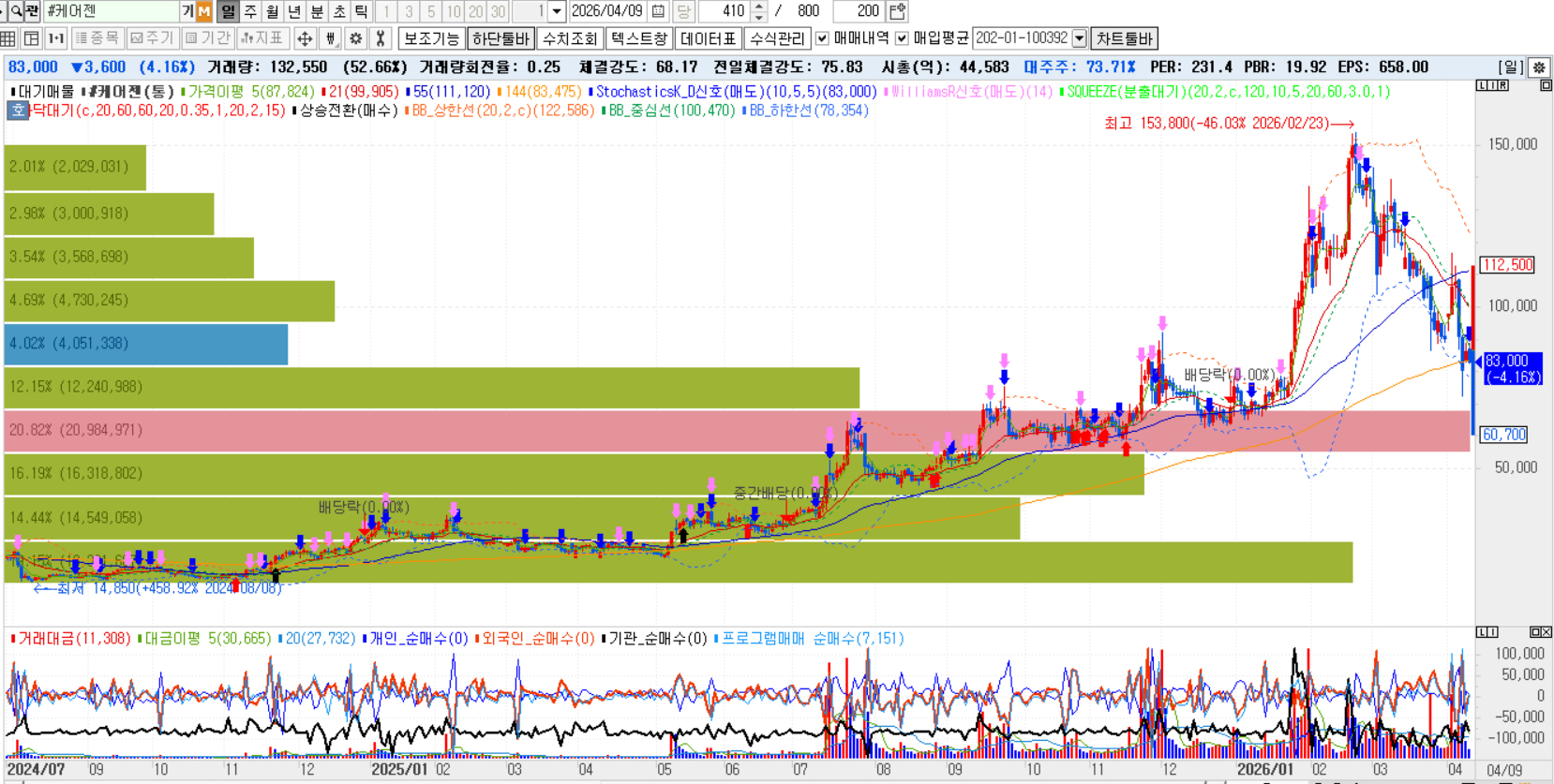
Task: Toggle the 매매내역 checkbox
Action: coord(822,38)
